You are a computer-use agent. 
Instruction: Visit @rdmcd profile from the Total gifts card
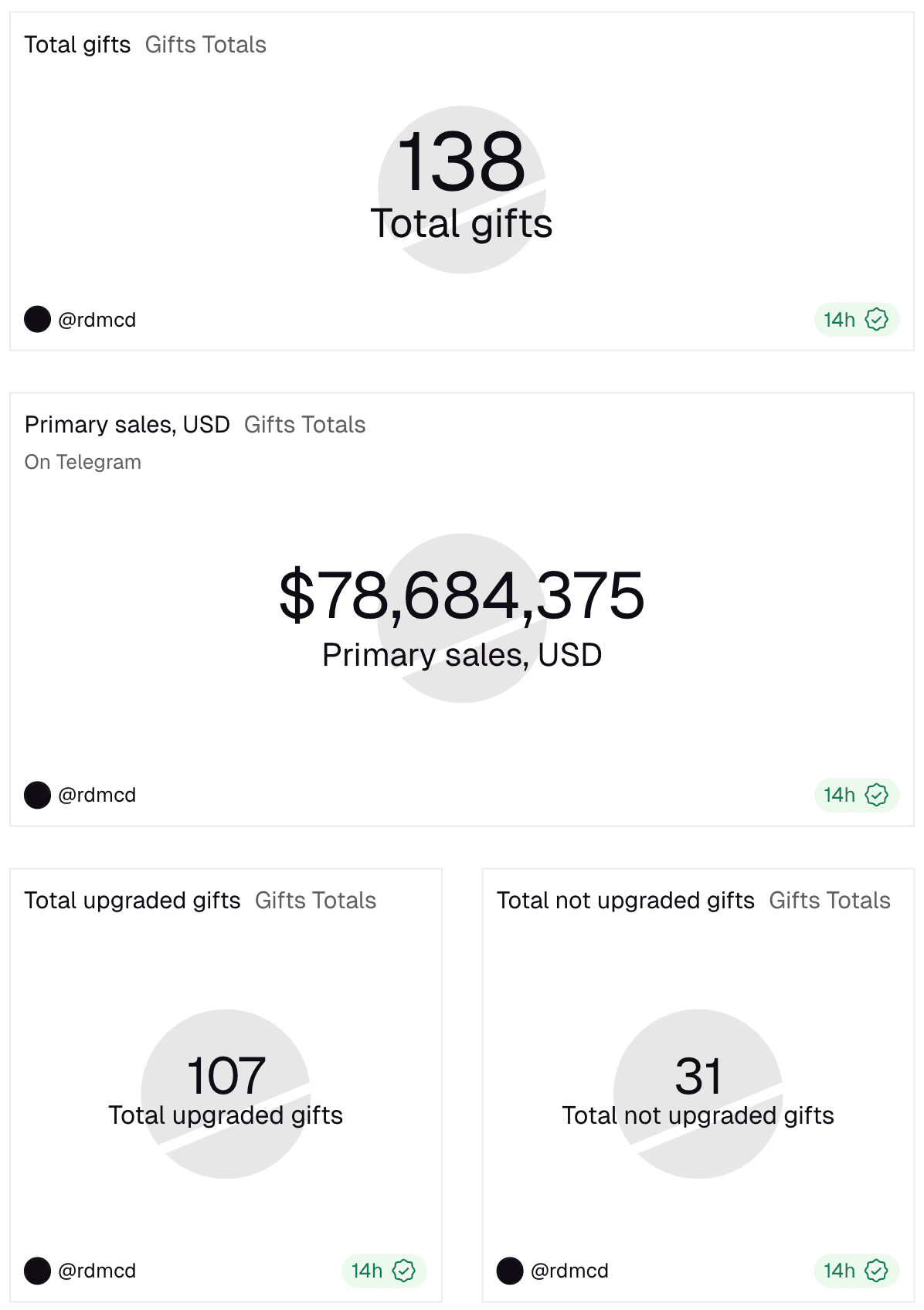(x=97, y=320)
